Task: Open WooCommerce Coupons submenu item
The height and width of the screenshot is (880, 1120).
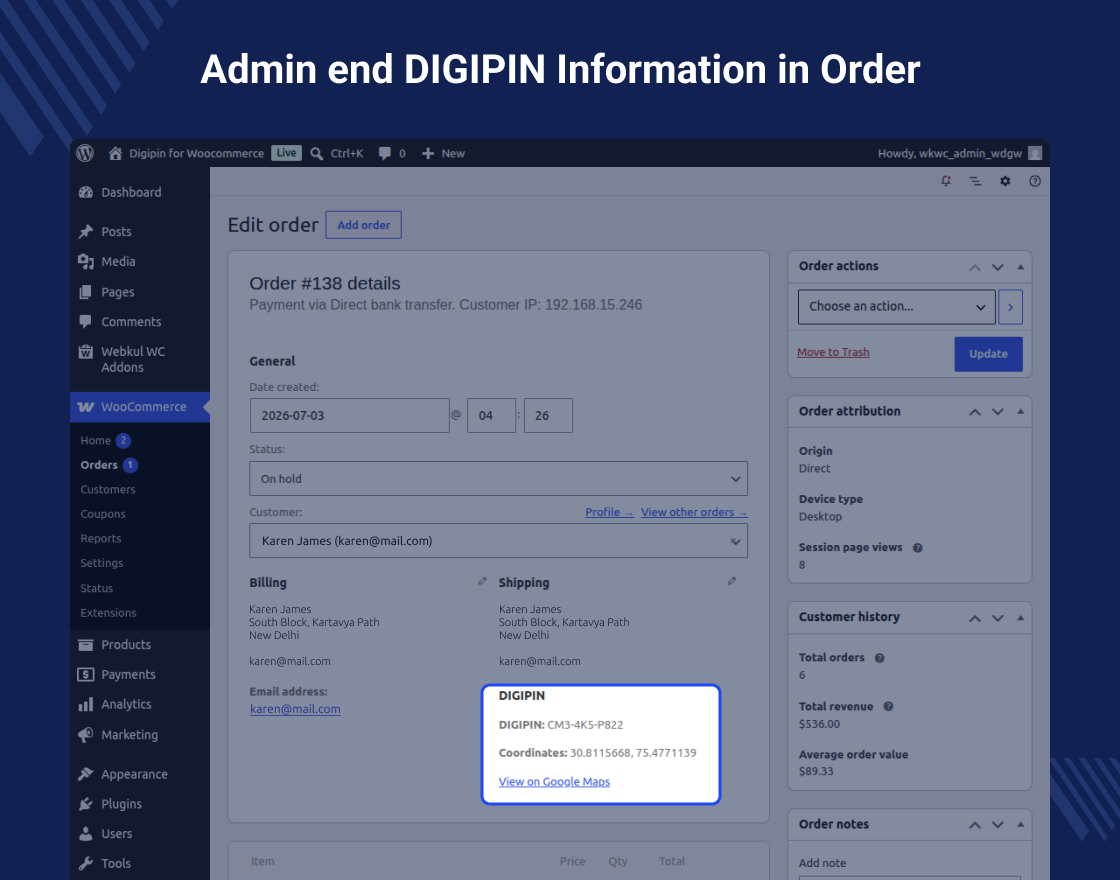Action: (x=103, y=514)
